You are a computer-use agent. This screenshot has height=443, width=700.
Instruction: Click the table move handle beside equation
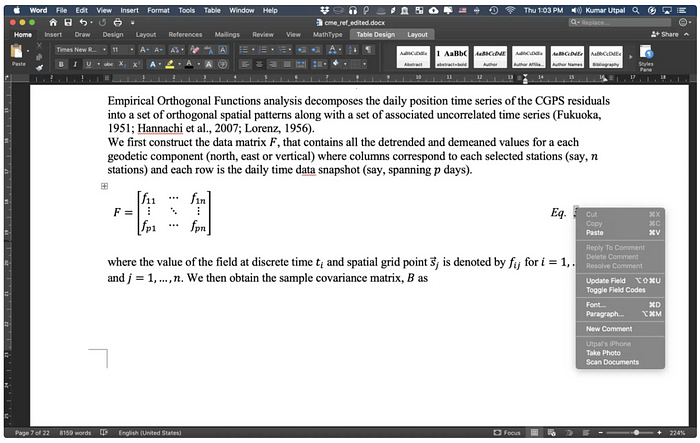click(x=104, y=186)
